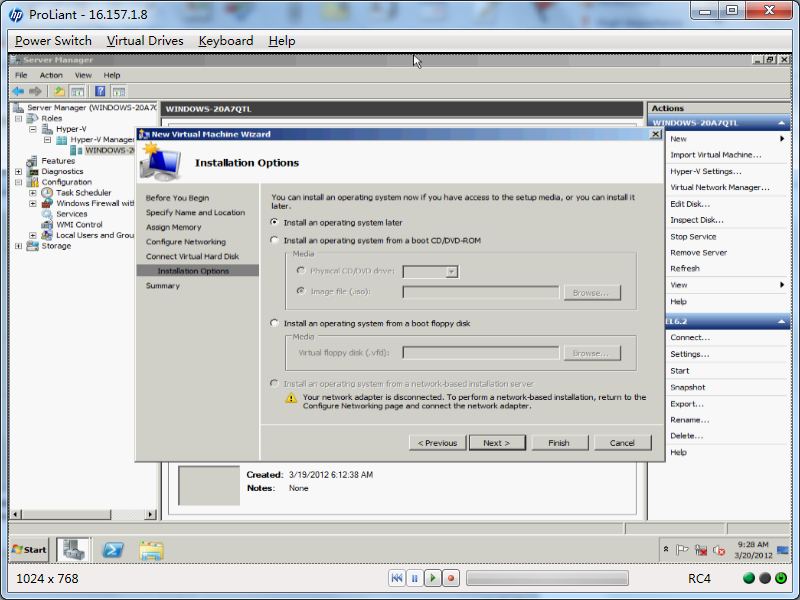This screenshot has width=800, height=600.
Task: Click the green power indicator icon at bottom-right
Action: tap(781, 578)
